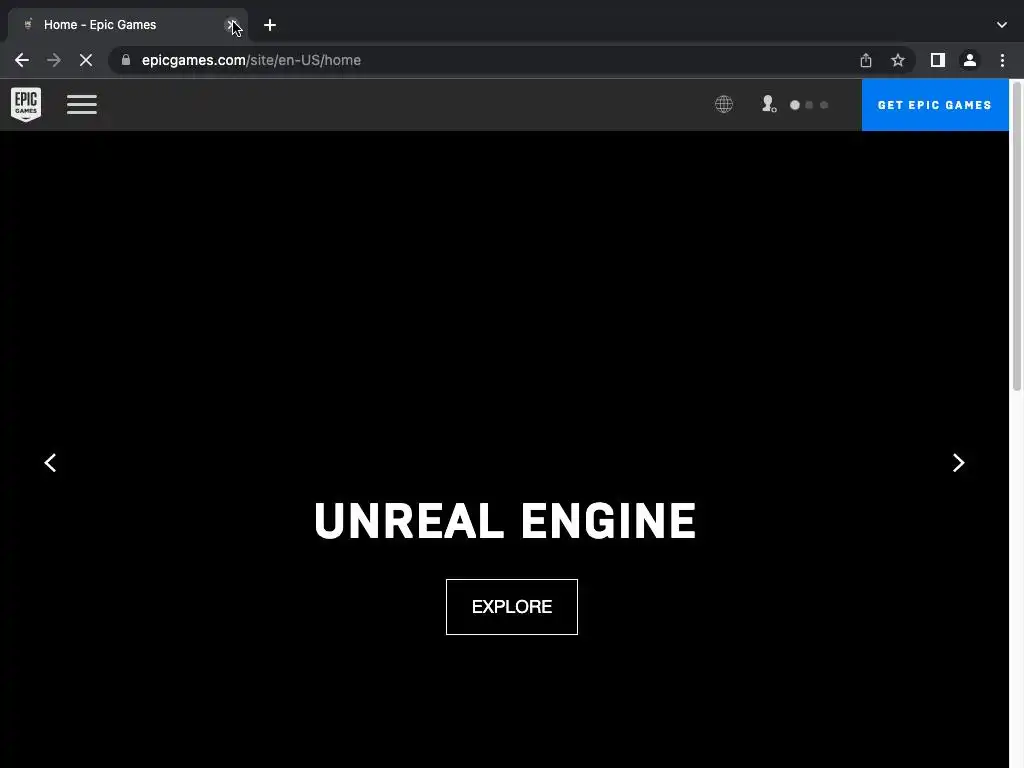Click the lock site-info icon

pos(126,60)
